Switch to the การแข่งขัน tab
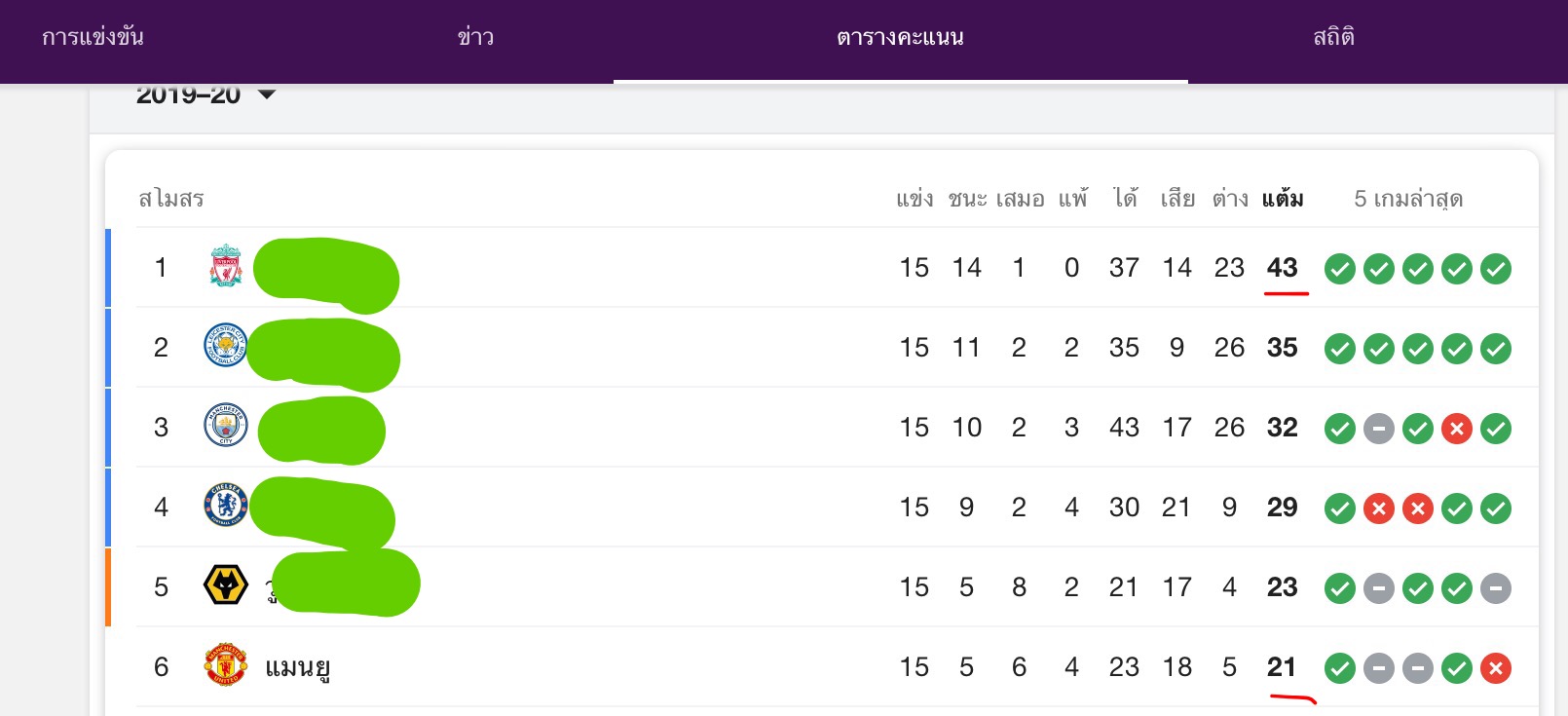 point(93,38)
